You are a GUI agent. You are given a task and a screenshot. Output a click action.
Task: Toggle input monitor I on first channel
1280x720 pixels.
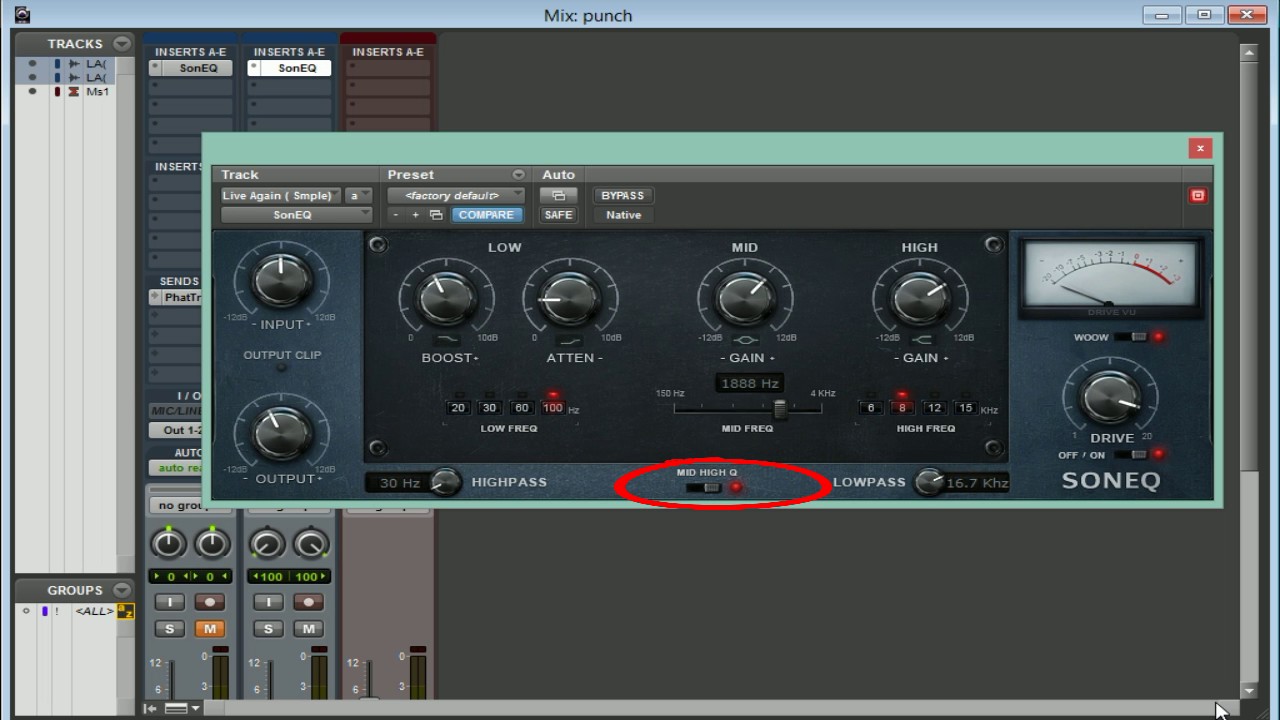click(x=169, y=602)
